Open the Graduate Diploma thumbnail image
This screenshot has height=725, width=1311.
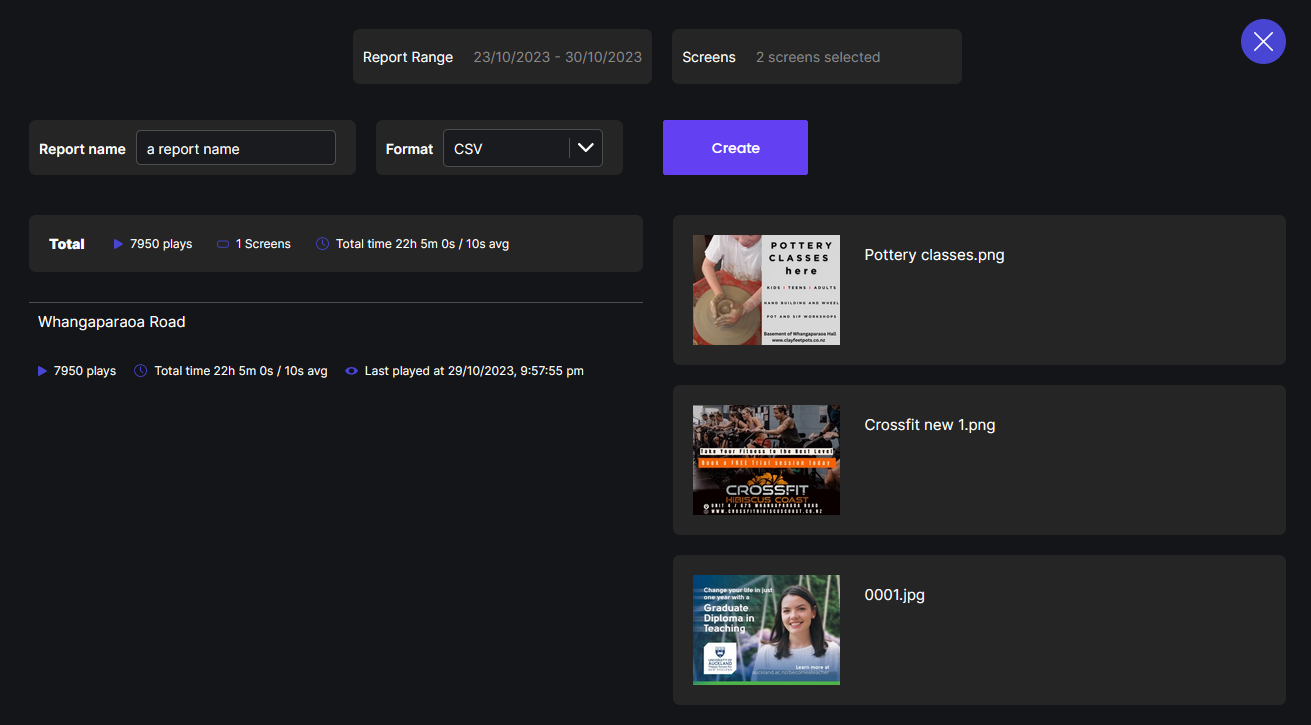766,630
